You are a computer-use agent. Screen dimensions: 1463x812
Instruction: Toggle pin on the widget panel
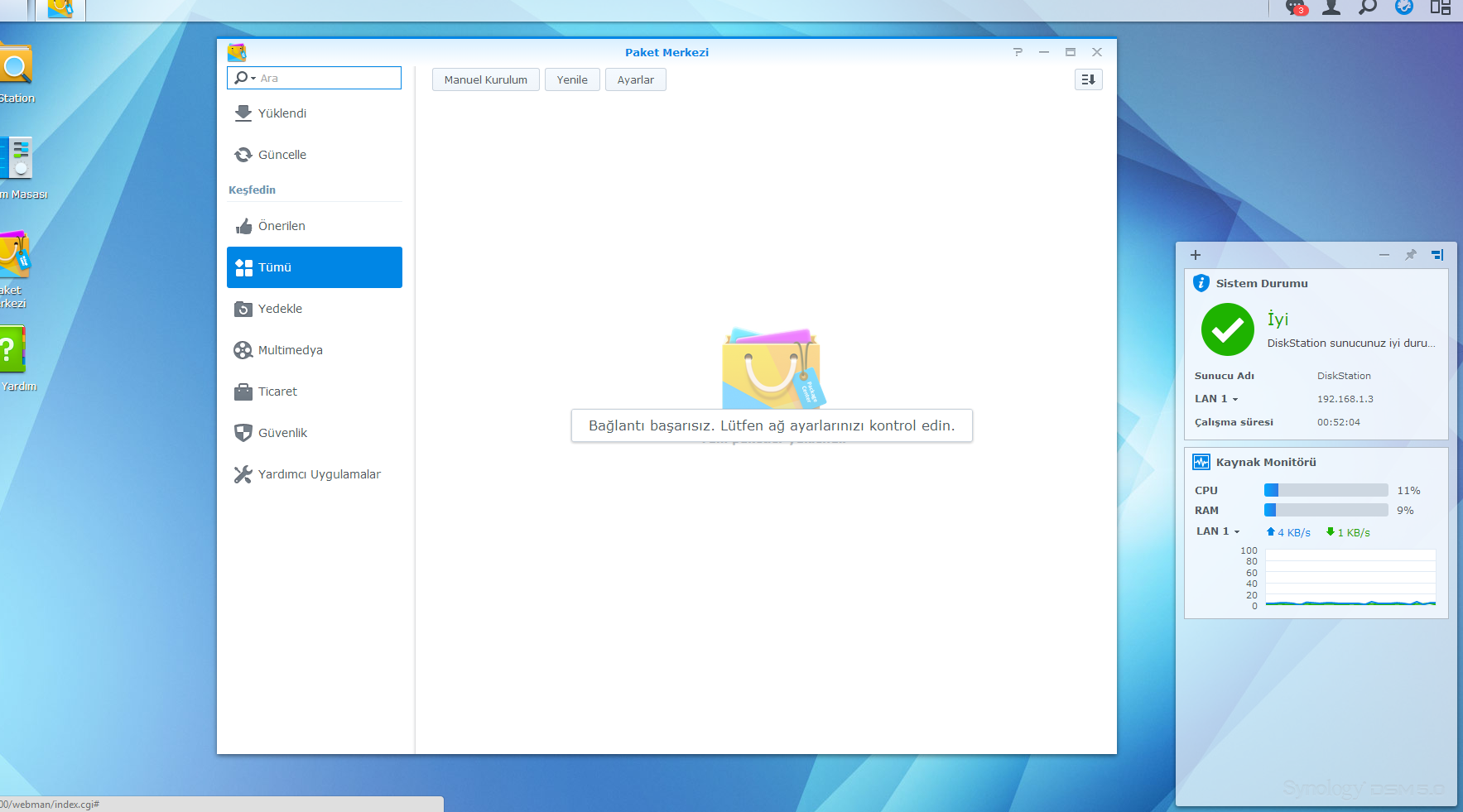click(x=1411, y=255)
